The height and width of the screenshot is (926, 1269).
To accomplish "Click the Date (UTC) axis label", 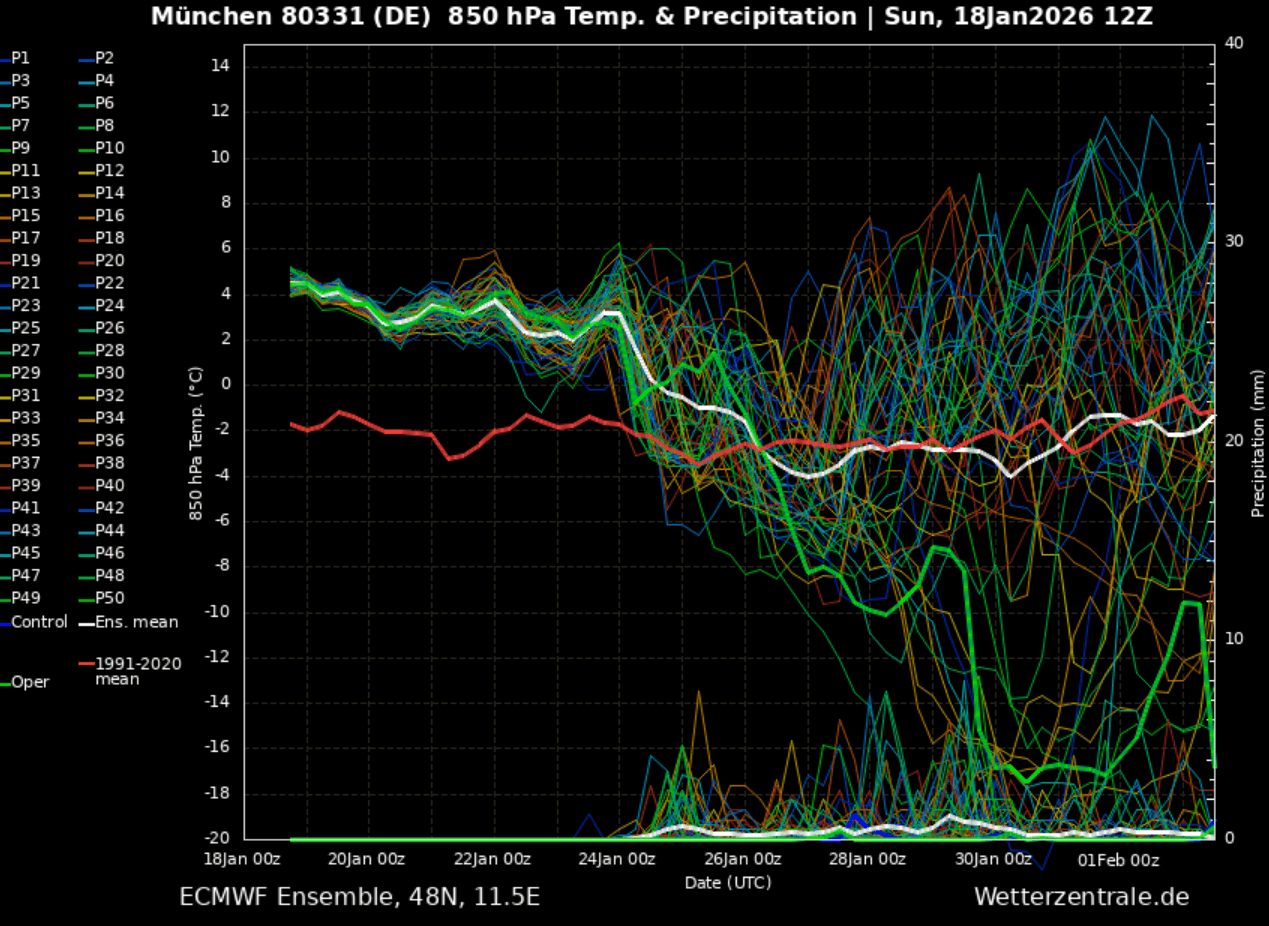I will pyautogui.click(x=727, y=882).
